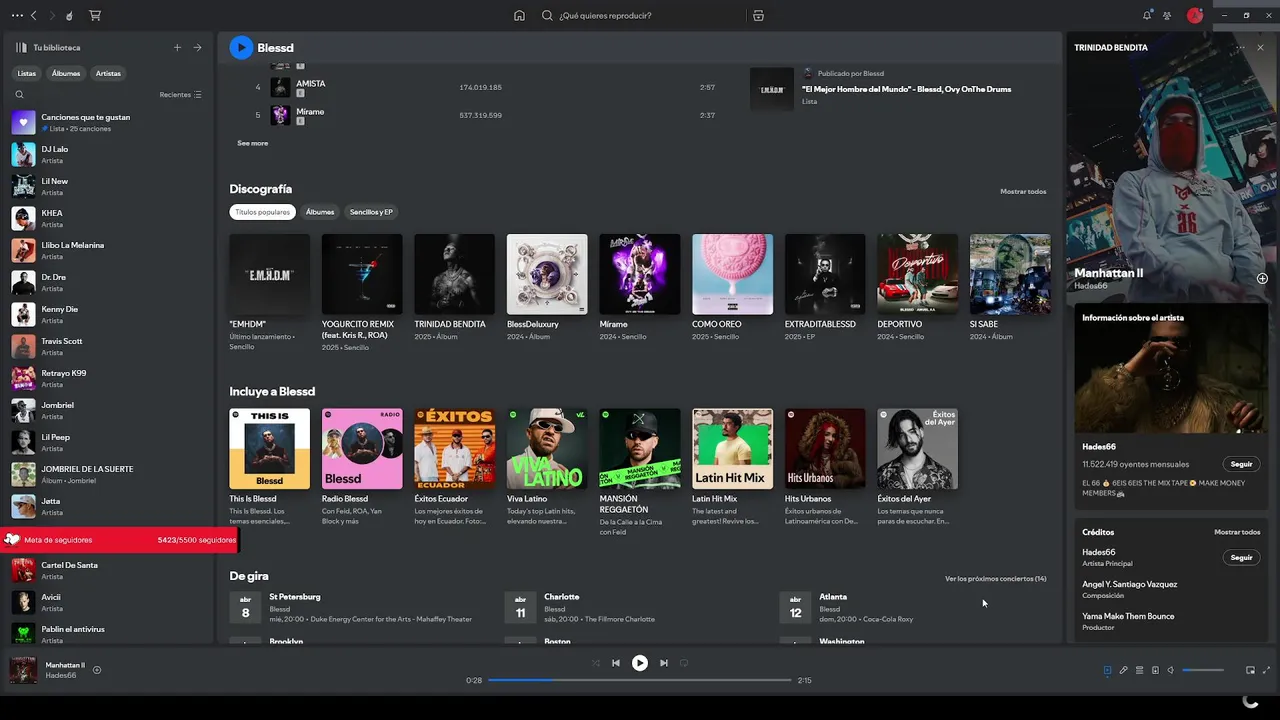1280x720 pixels.
Task: Click the main play button in player bar
Action: [640, 663]
